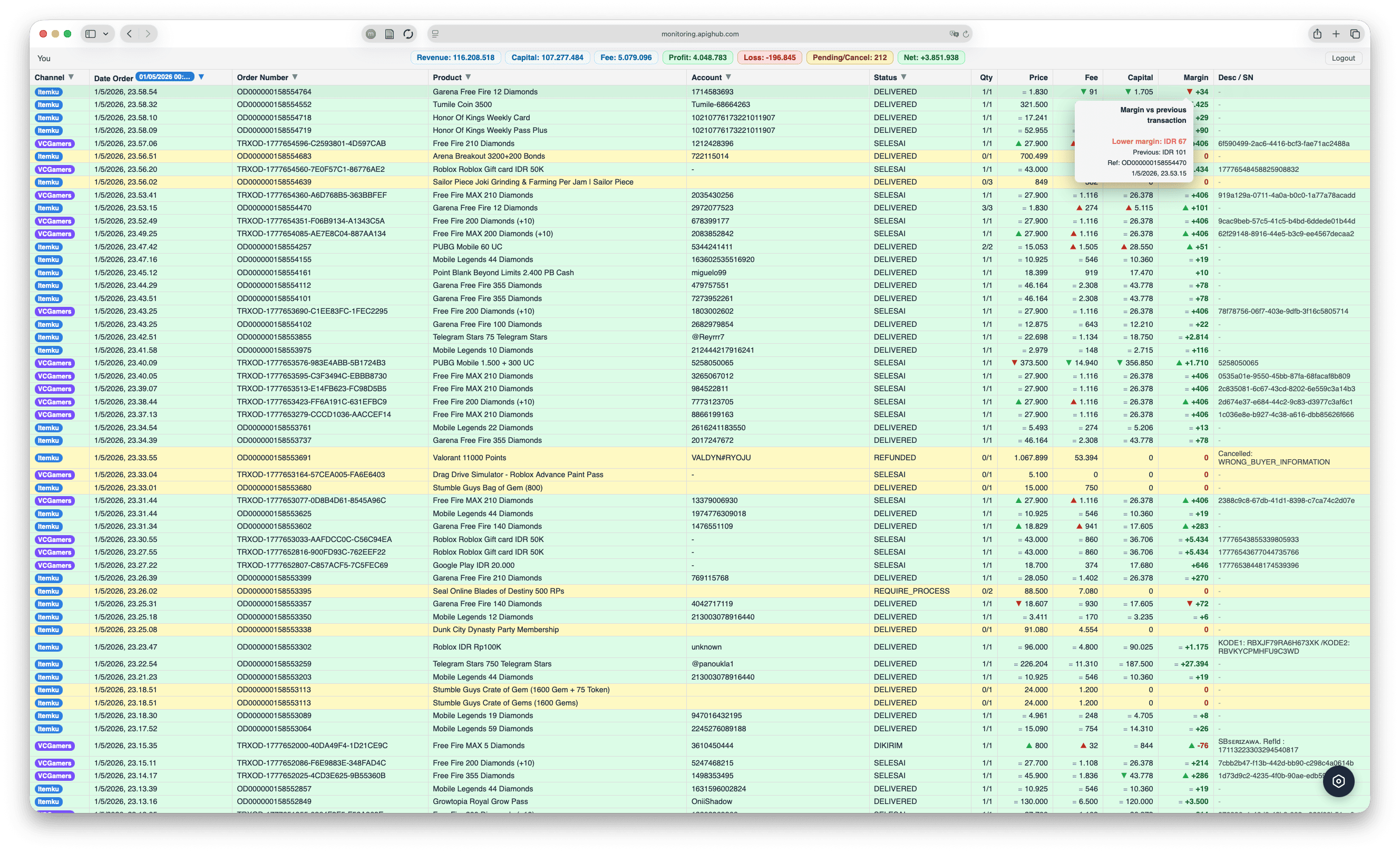The image size is (1400, 852).
Task: Click the Logout button
Action: pos(1343,58)
